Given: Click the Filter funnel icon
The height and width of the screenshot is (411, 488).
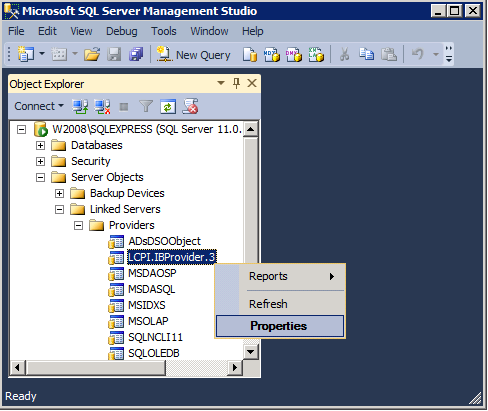Looking at the screenshot, I should [x=146, y=107].
